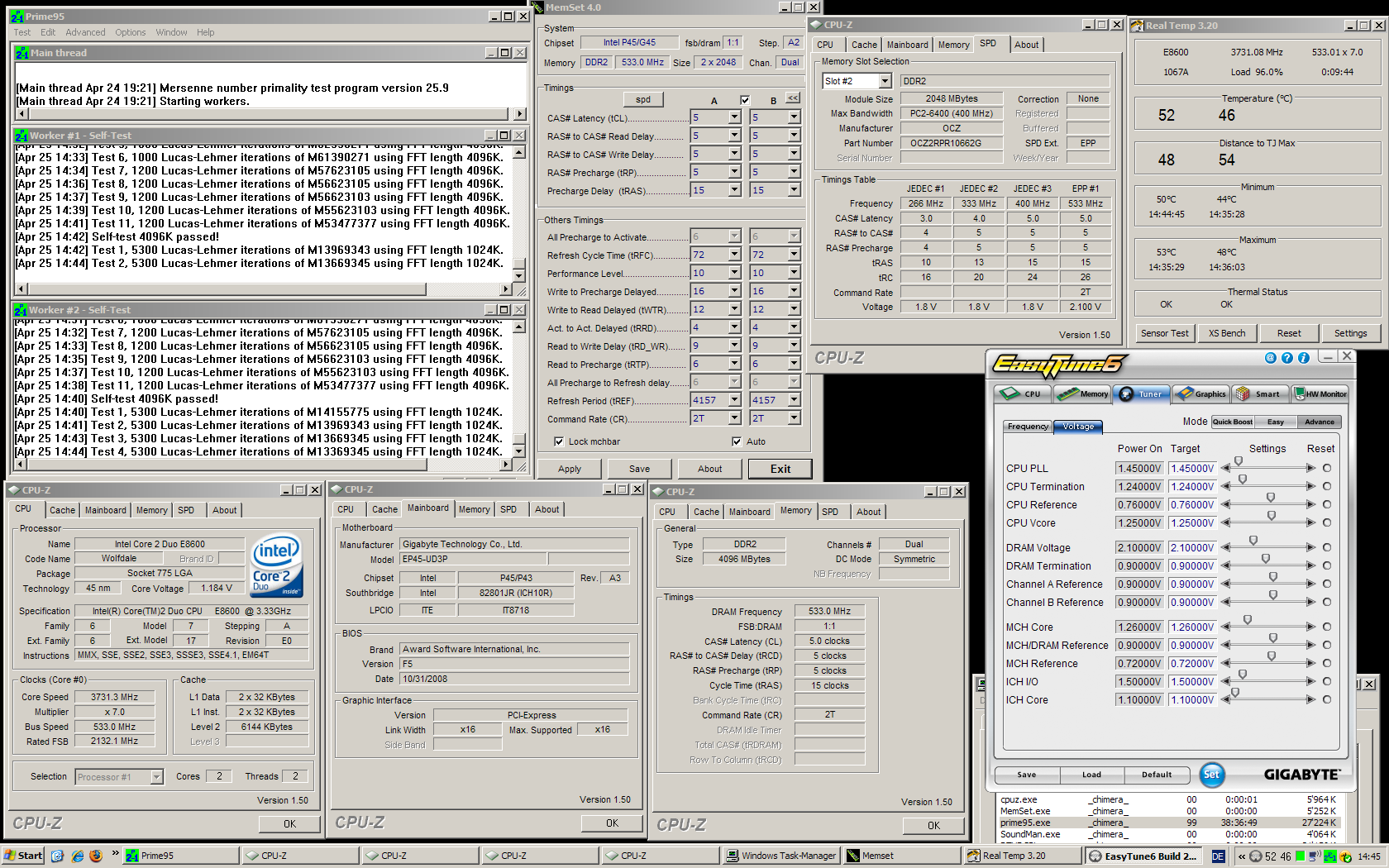Image resolution: width=1389 pixels, height=868 pixels.
Task: Select the MCH Core reset radio button
Action: coord(1327,627)
